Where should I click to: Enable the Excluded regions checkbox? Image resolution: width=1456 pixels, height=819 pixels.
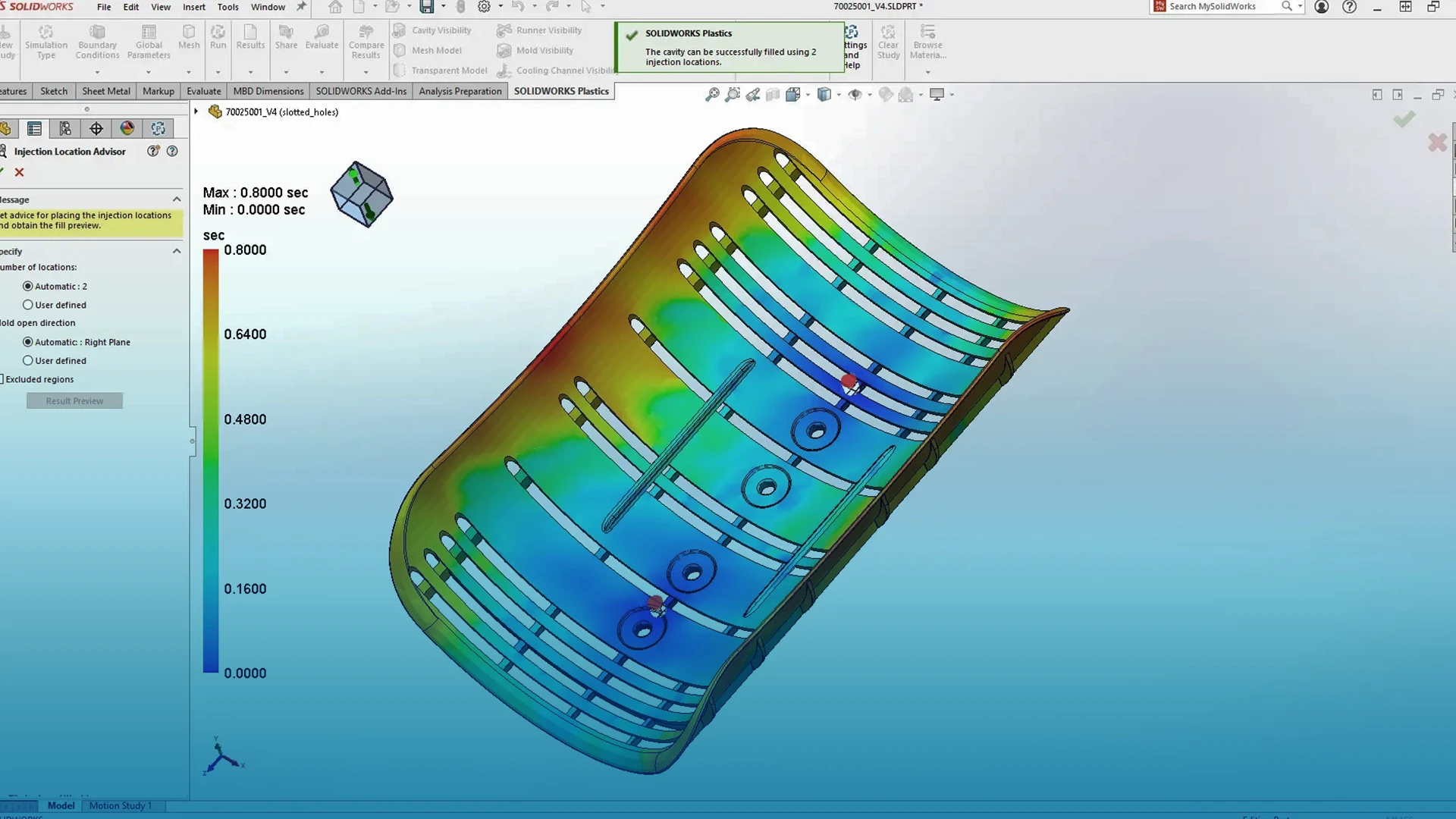tap(3, 379)
